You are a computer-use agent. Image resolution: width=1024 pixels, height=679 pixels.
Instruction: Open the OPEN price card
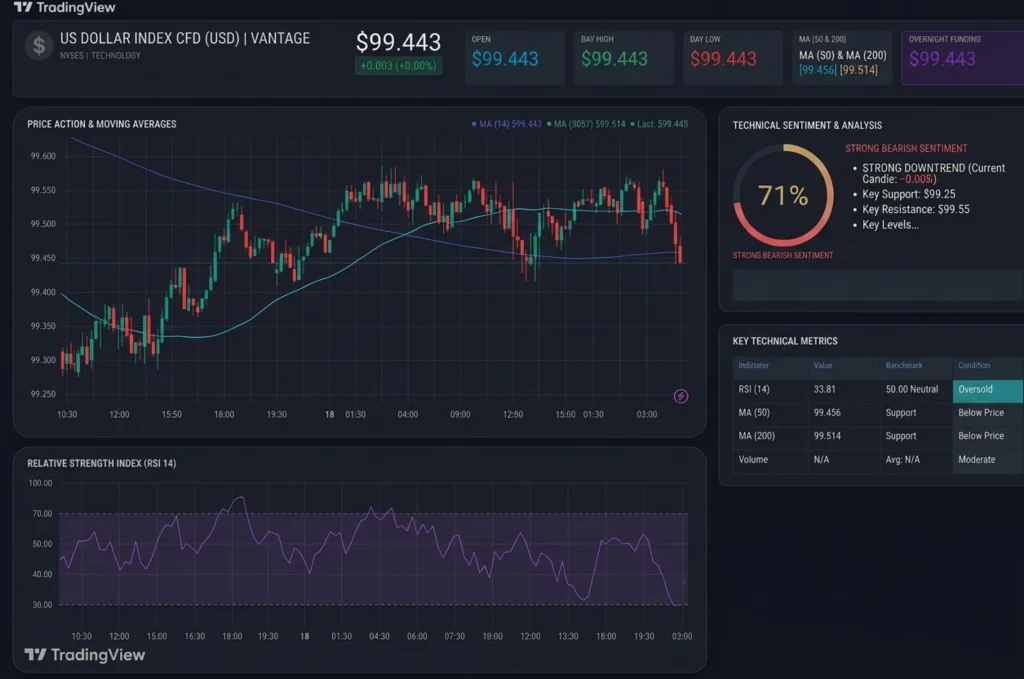(x=515, y=57)
